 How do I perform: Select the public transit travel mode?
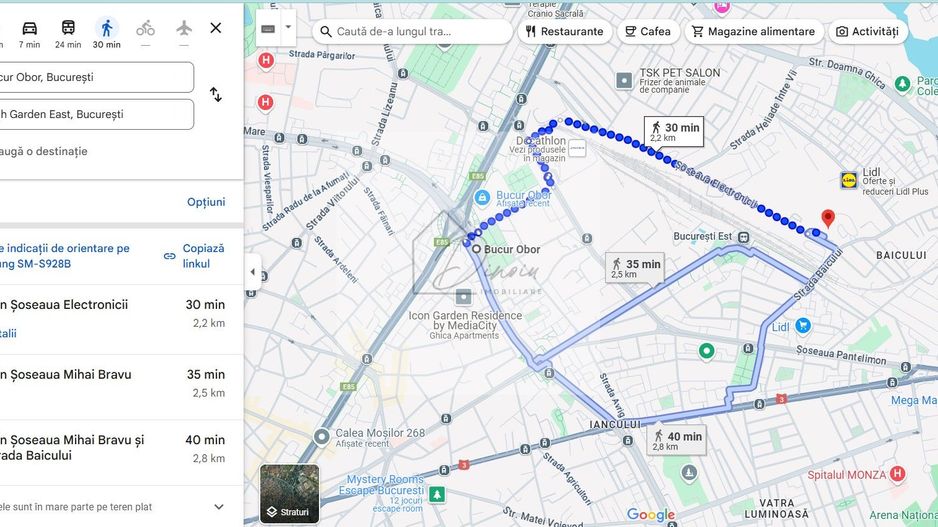(68, 28)
